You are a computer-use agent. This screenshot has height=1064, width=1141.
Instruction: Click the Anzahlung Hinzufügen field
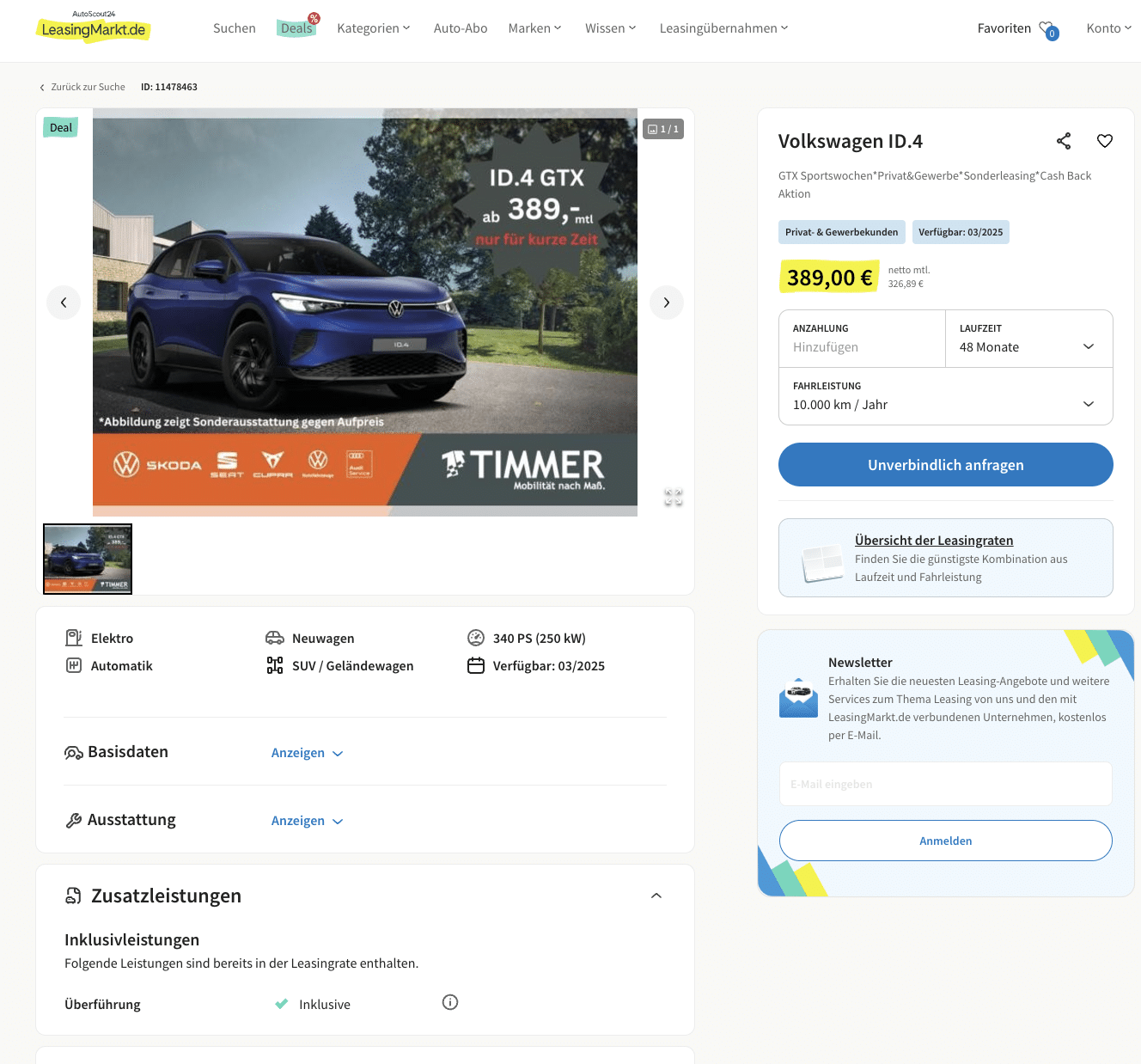[863, 339]
